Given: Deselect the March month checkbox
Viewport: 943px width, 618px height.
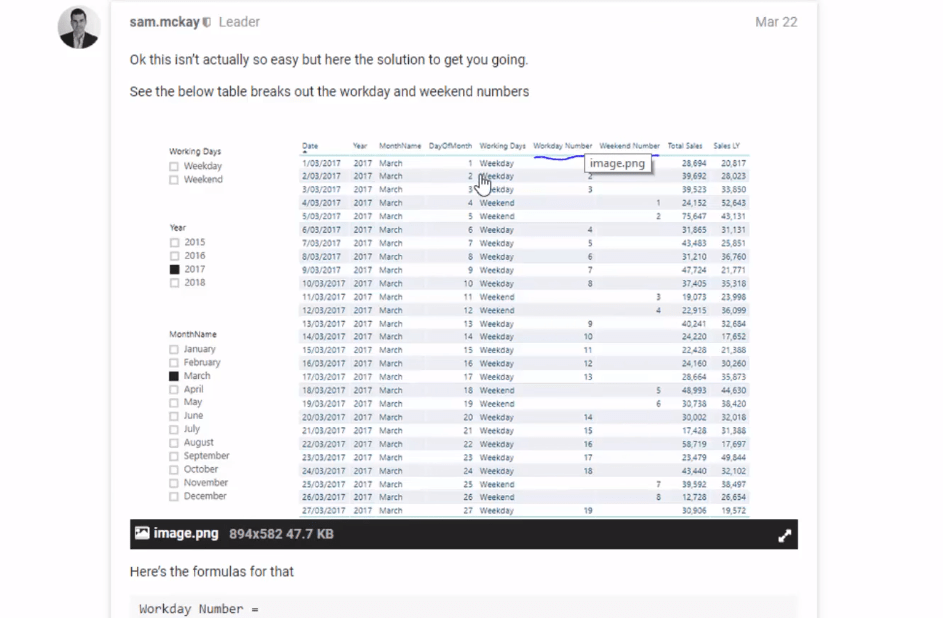Looking at the screenshot, I should 174,376.
